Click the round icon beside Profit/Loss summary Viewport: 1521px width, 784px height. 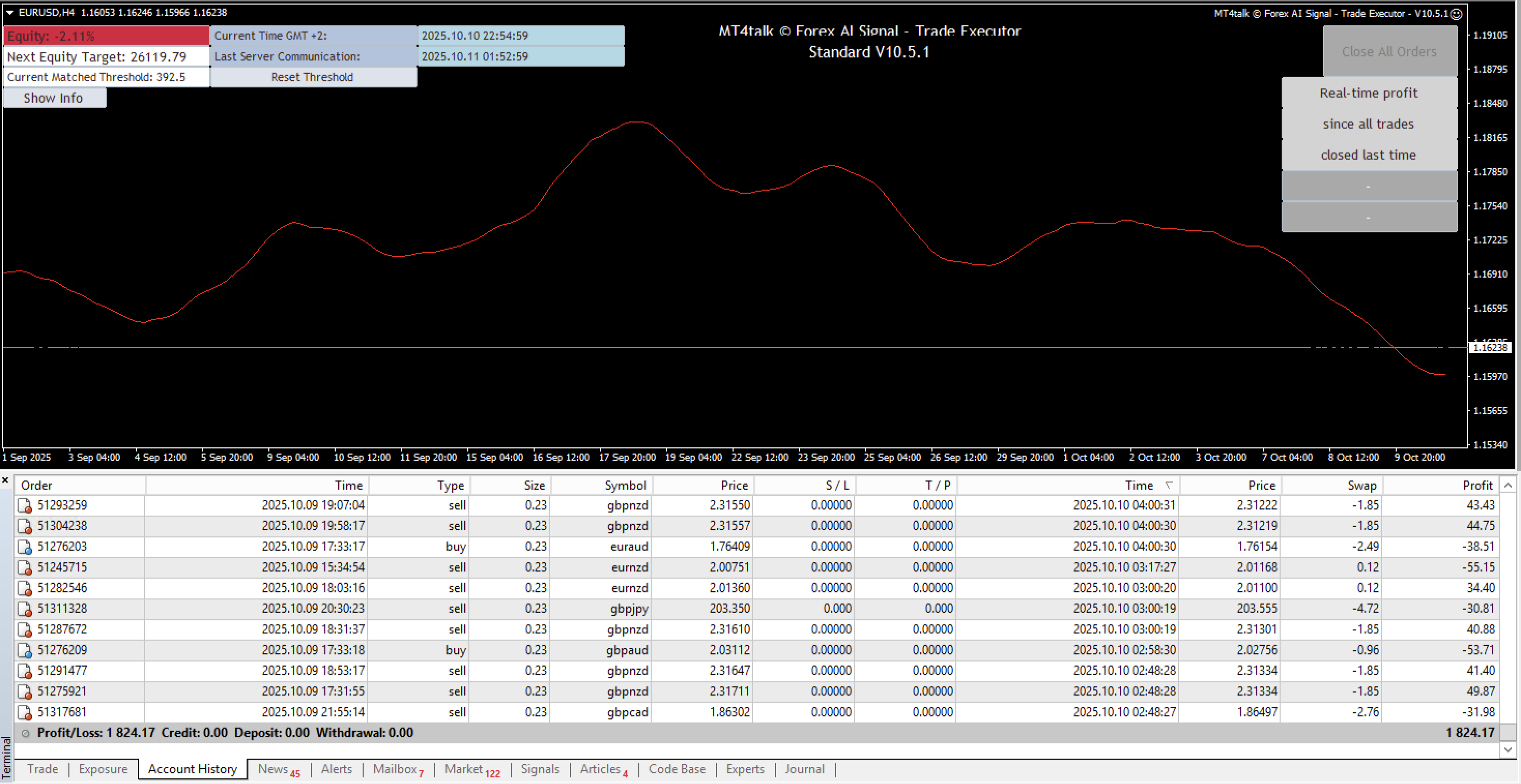coord(25,733)
